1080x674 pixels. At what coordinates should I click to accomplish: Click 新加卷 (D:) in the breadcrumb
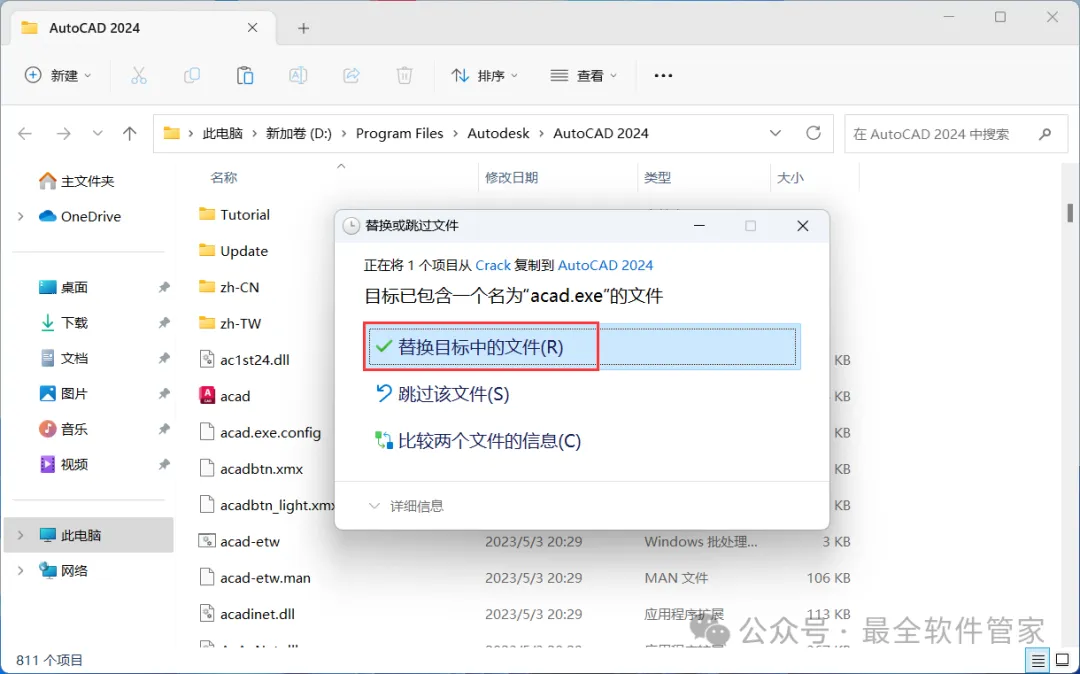pyautogui.click(x=299, y=134)
